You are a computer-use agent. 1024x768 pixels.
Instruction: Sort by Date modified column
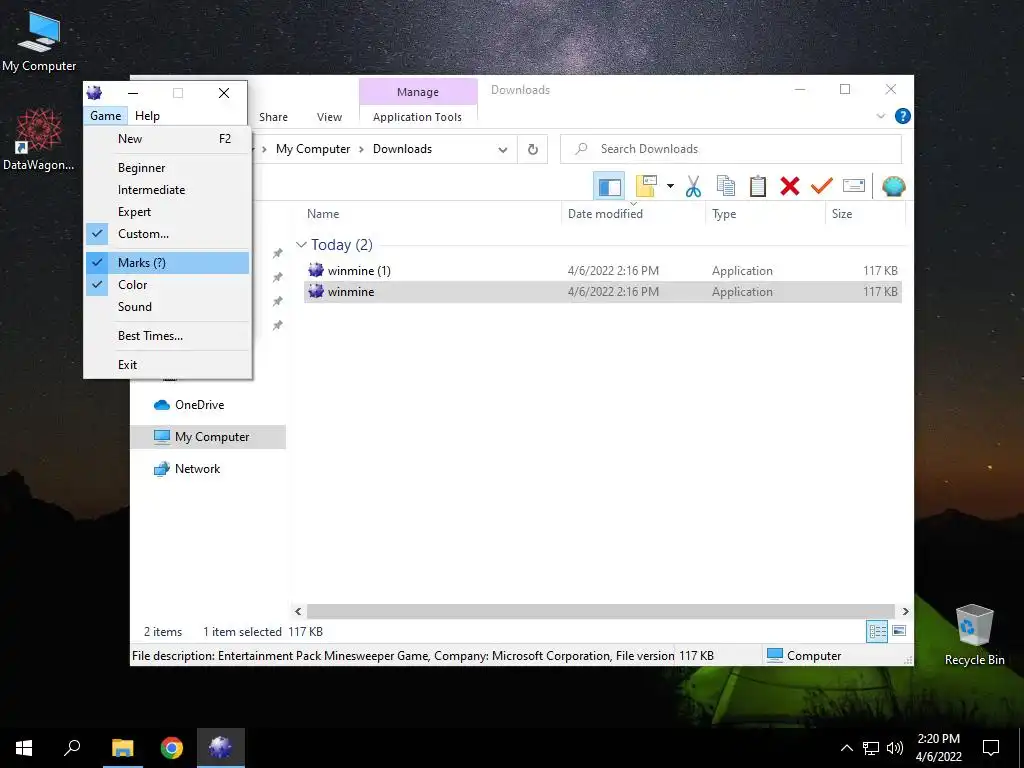(605, 214)
